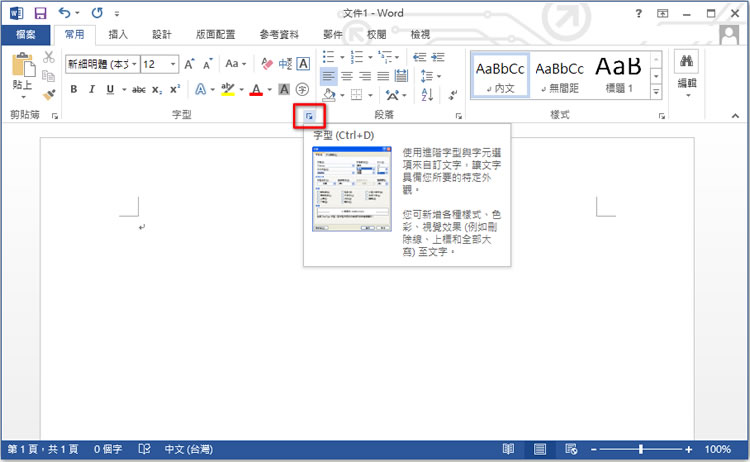The width and height of the screenshot is (750, 462).
Task: Toggle Superscript formatting
Action: pos(175,89)
